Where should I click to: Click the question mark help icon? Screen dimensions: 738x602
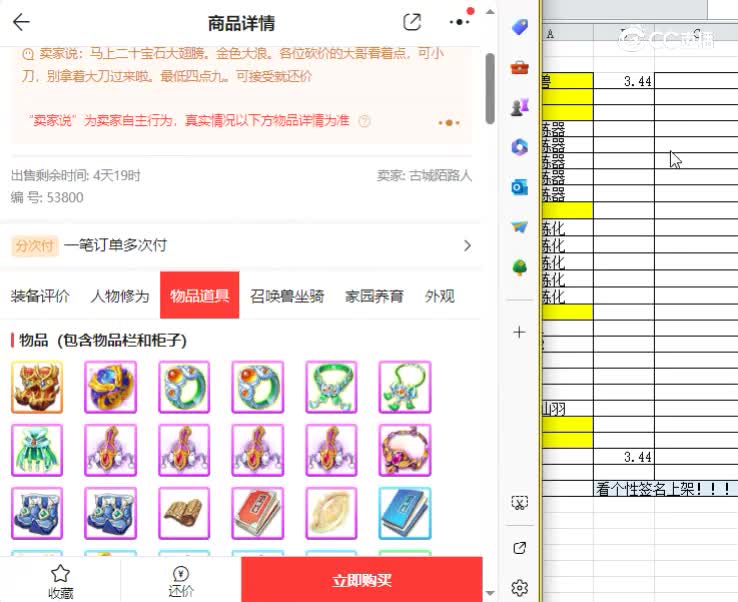pyautogui.click(x=364, y=121)
